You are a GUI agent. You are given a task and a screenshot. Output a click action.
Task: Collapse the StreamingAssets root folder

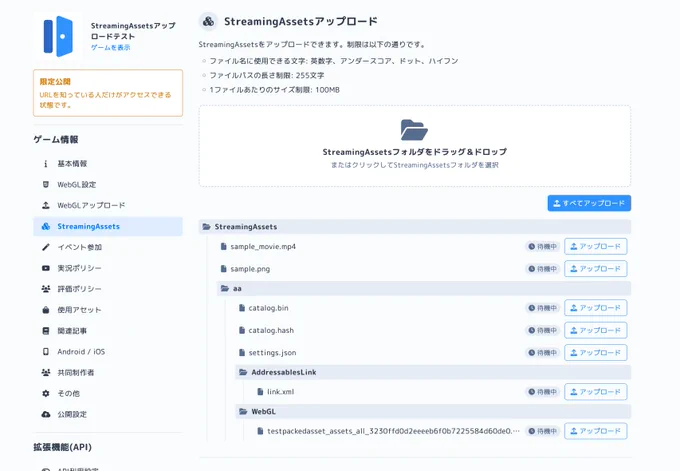click(x=415, y=227)
